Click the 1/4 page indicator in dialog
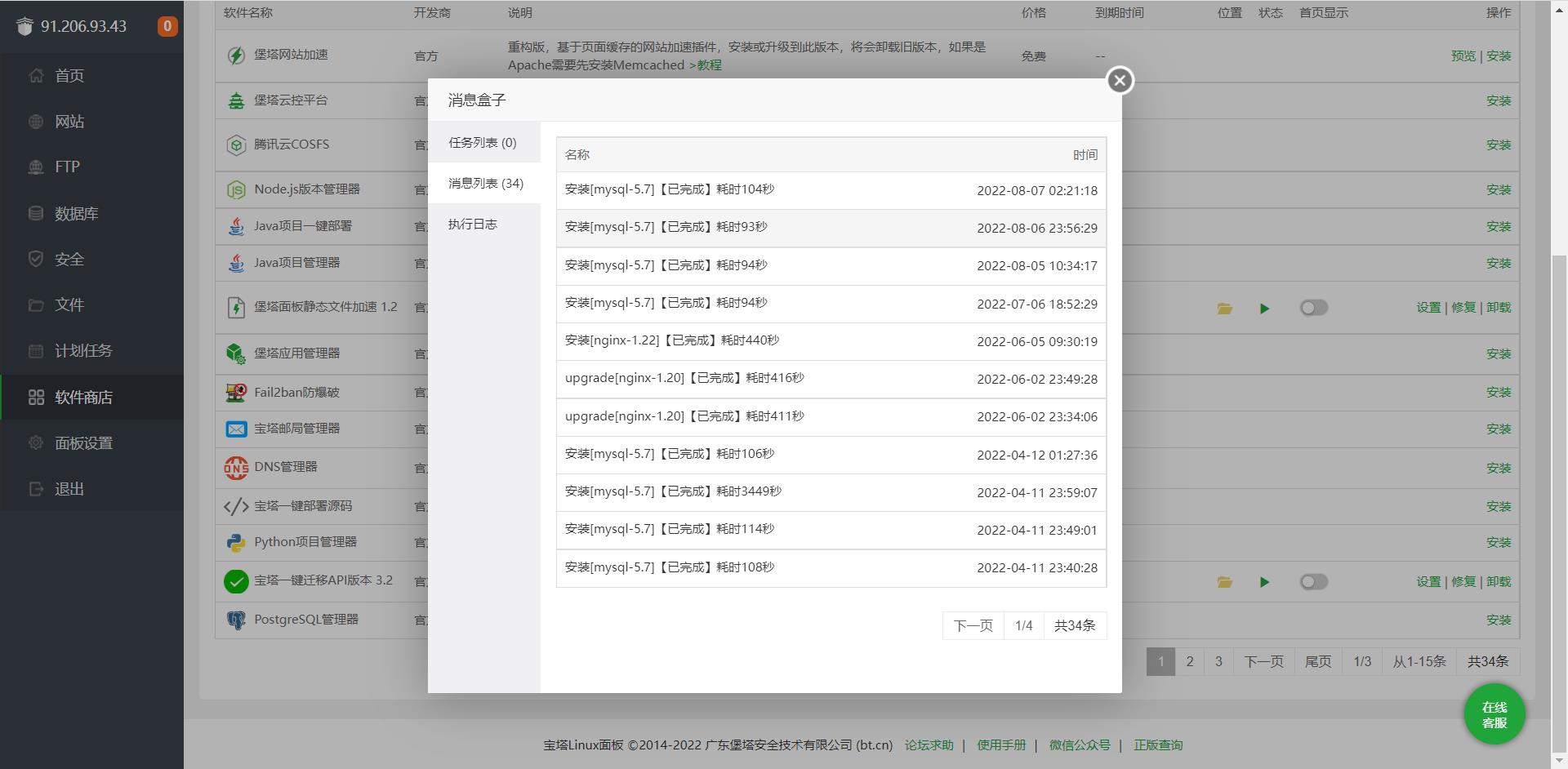Image resolution: width=1568 pixels, height=769 pixels. click(x=1023, y=625)
